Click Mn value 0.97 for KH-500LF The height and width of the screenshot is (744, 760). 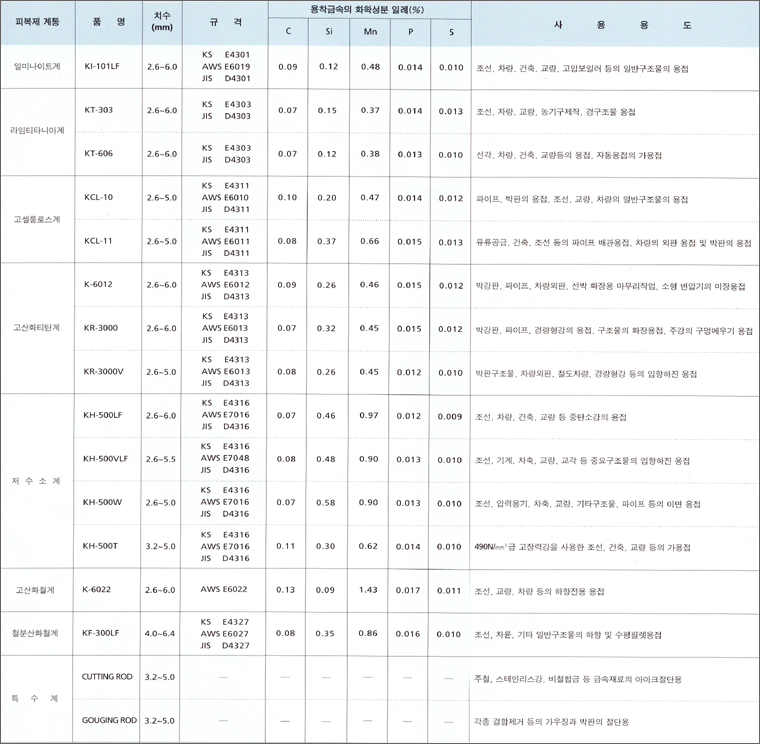click(369, 415)
